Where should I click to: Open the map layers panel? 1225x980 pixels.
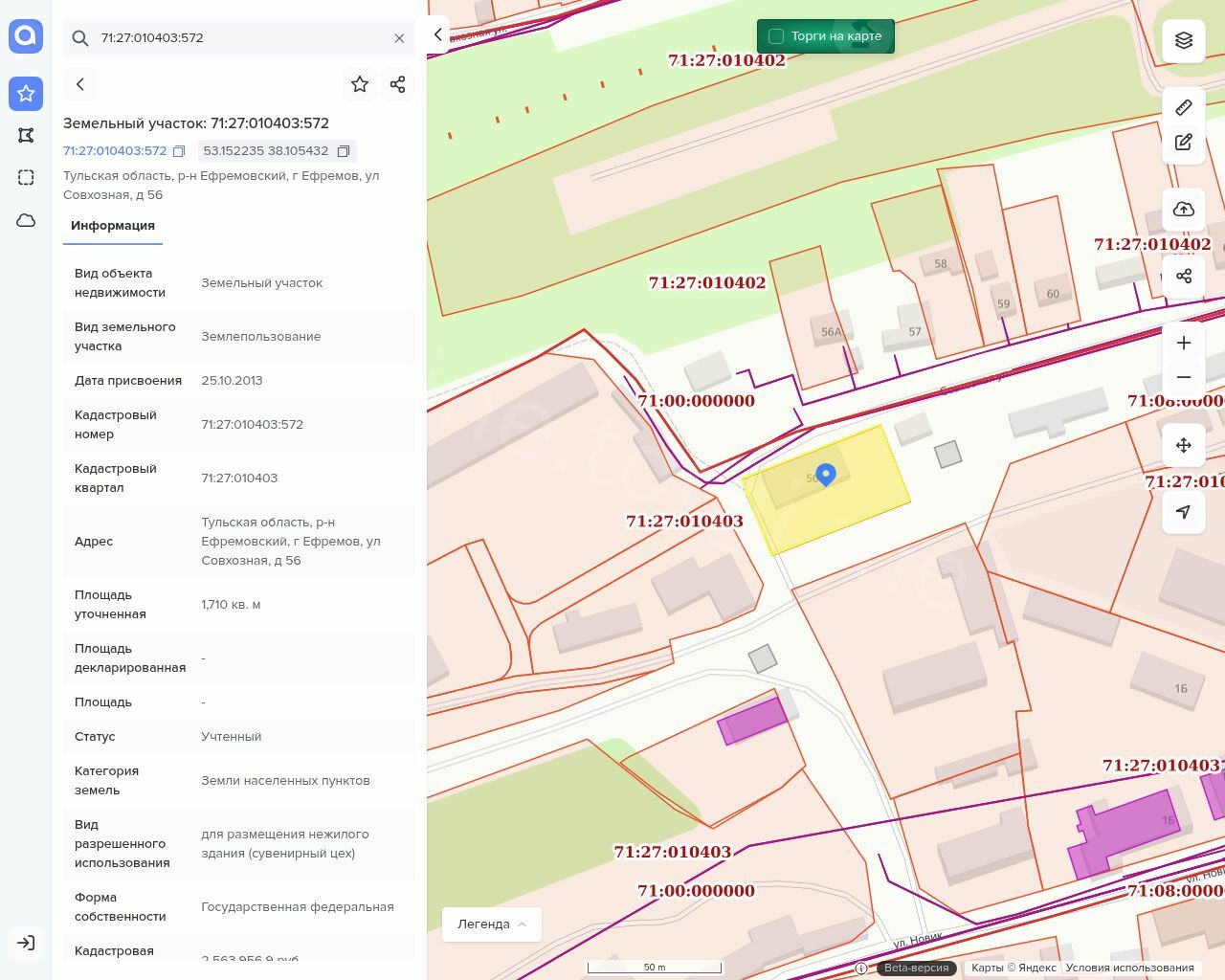[1184, 40]
